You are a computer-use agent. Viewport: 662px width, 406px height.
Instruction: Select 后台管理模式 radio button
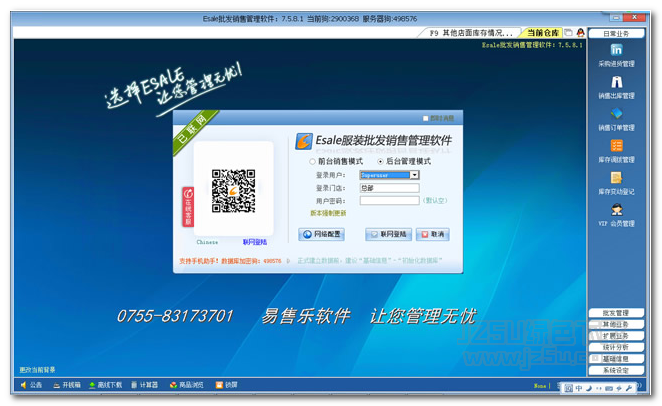[x=380, y=162]
